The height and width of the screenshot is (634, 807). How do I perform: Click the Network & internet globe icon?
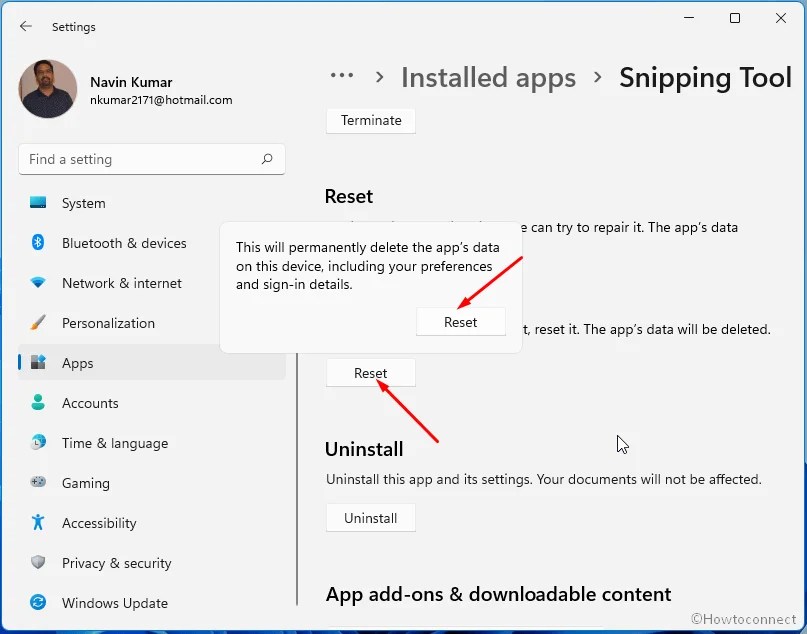tap(36, 283)
